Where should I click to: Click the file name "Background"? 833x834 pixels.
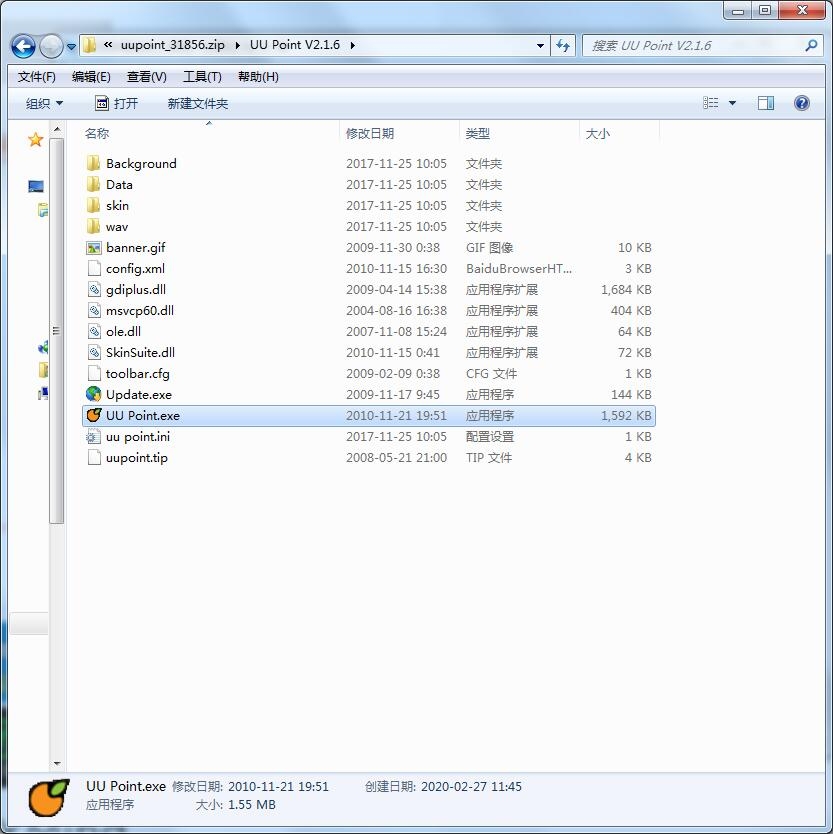pos(141,163)
